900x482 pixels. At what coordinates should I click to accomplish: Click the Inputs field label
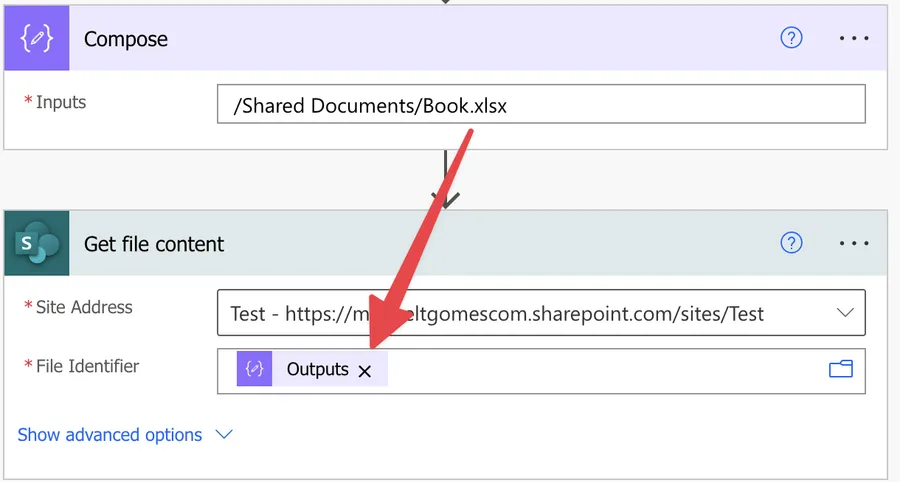(61, 102)
